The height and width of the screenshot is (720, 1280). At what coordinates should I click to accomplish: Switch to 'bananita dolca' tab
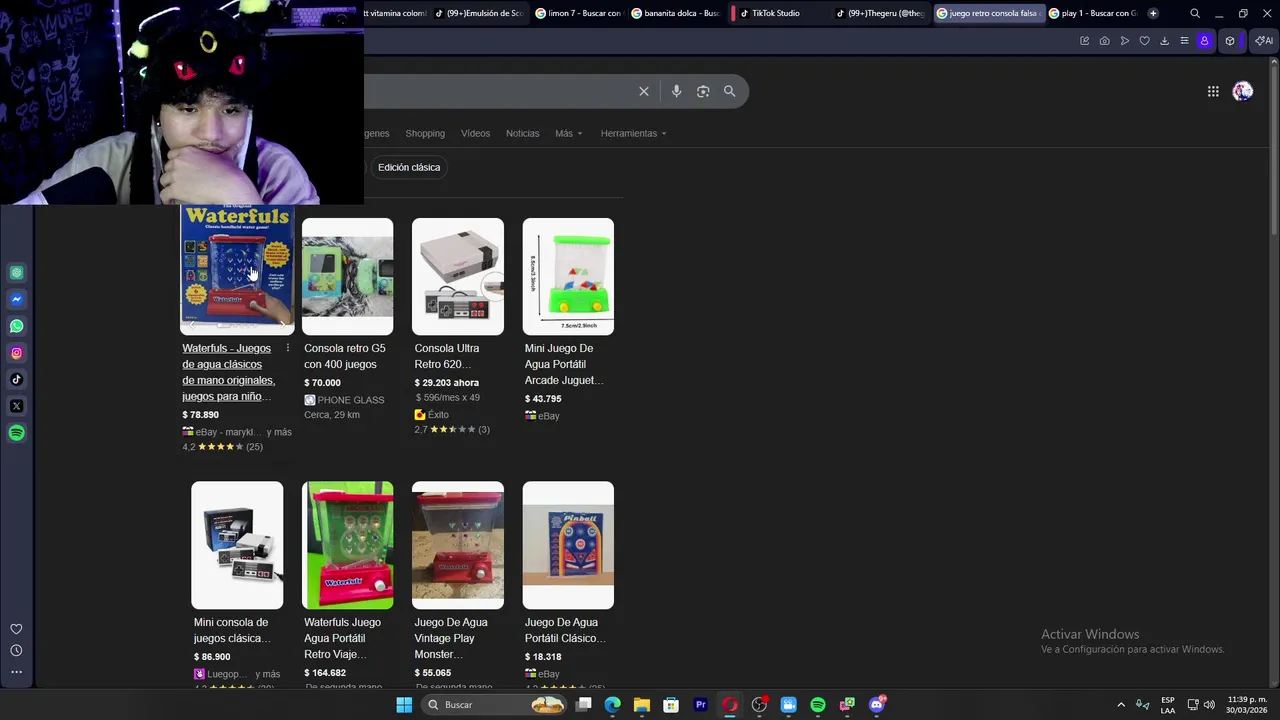click(675, 13)
